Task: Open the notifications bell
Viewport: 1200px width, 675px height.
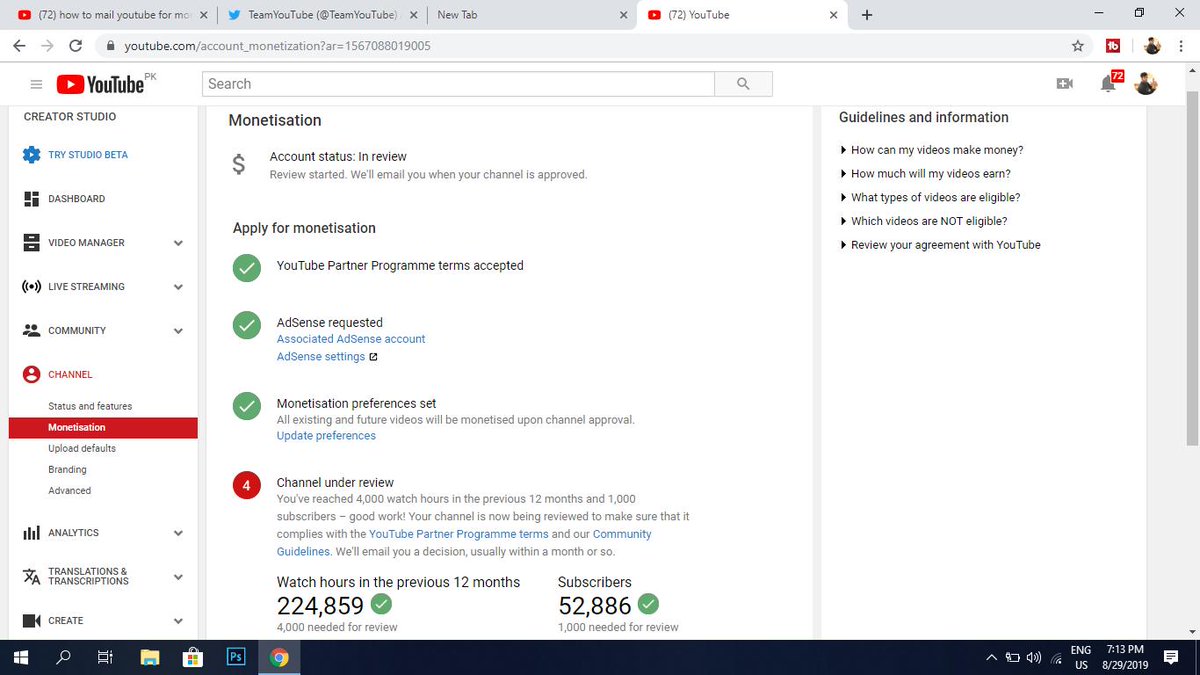Action: tap(1108, 84)
